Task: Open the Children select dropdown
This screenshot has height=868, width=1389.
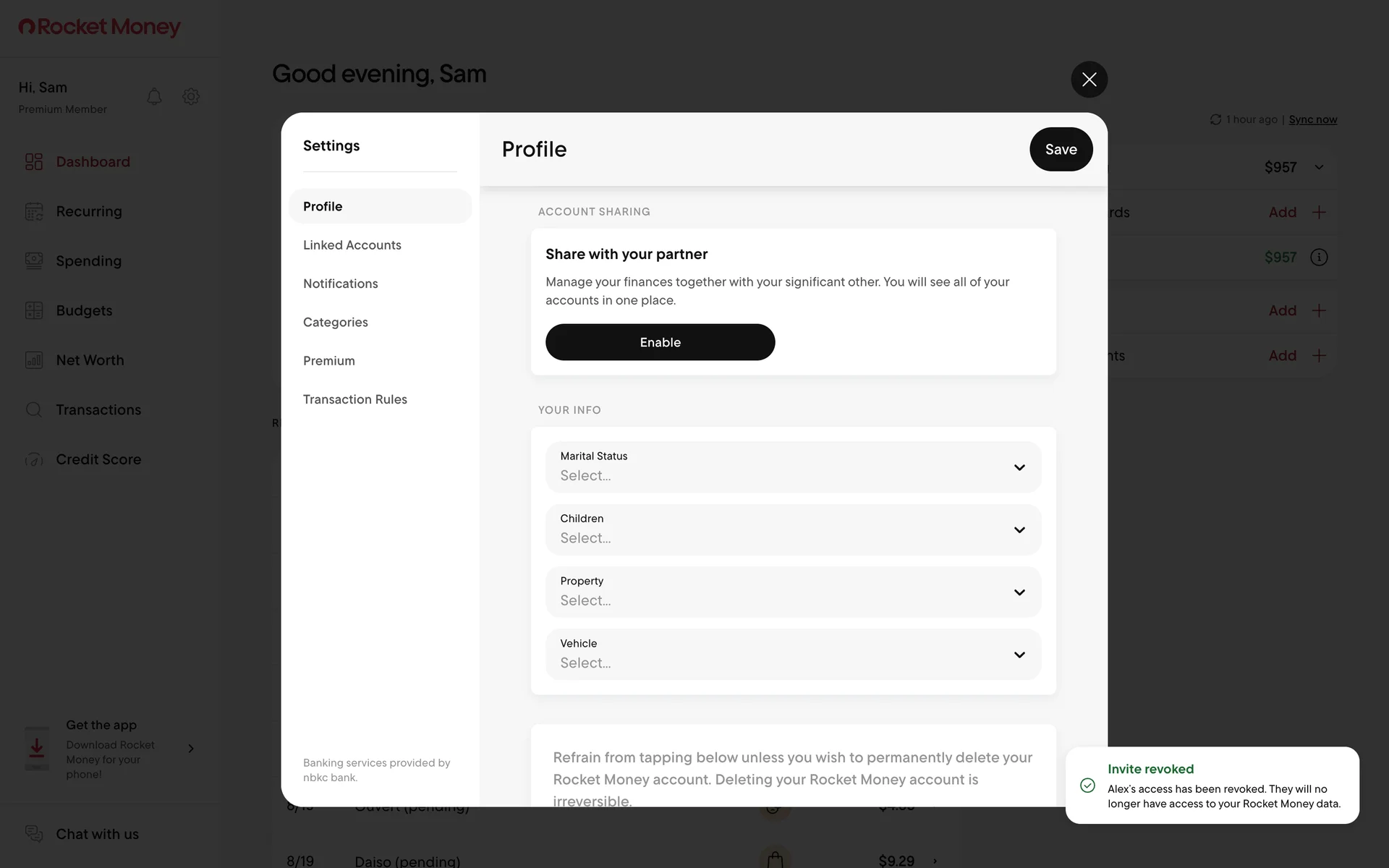Action: click(793, 529)
